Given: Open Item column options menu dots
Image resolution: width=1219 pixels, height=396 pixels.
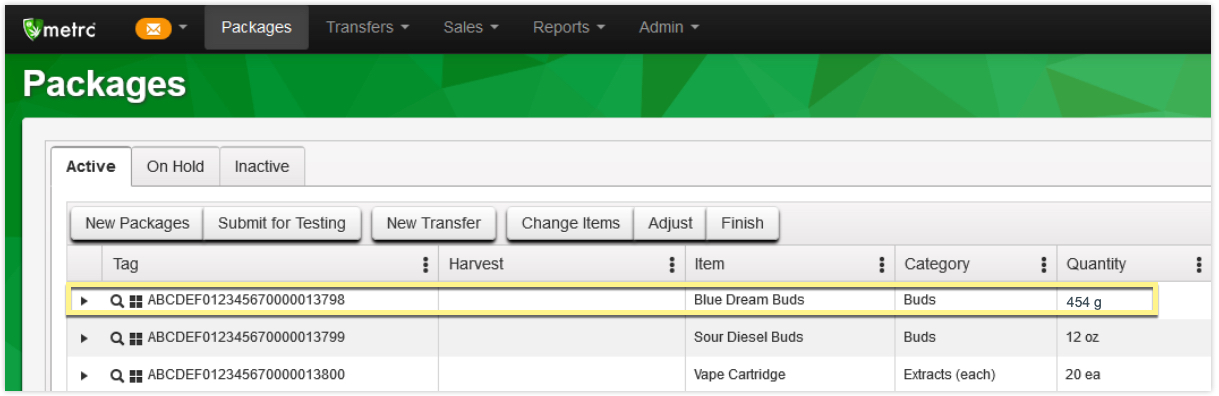Looking at the screenshot, I should tap(882, 265).
